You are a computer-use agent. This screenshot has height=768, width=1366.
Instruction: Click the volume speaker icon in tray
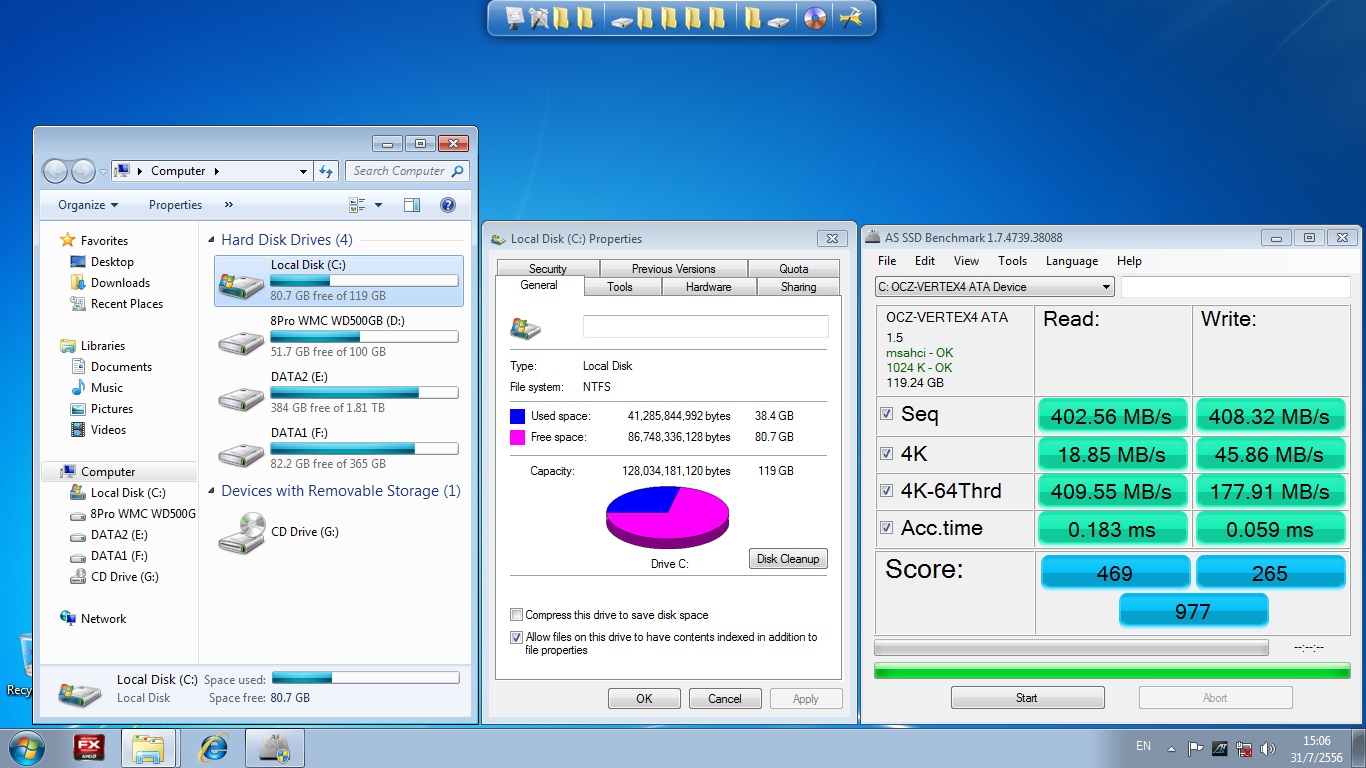tap(1268, 748)
